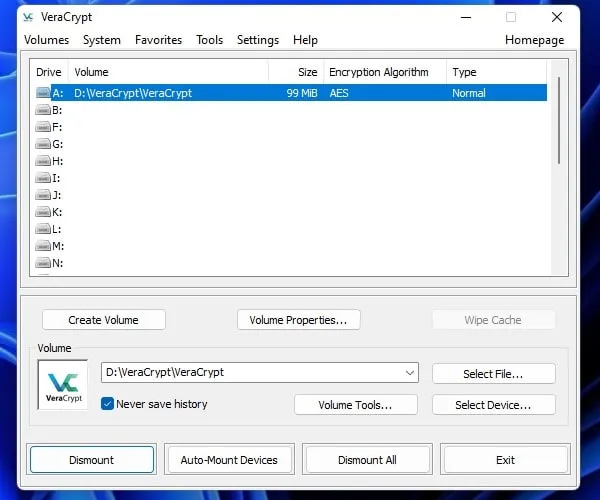Exit VeraCrypt with Exit button

tap(505, 459)
